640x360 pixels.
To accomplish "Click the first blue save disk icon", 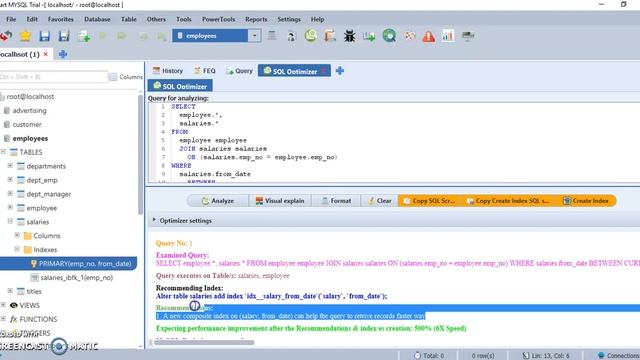I will coord(44,36).
